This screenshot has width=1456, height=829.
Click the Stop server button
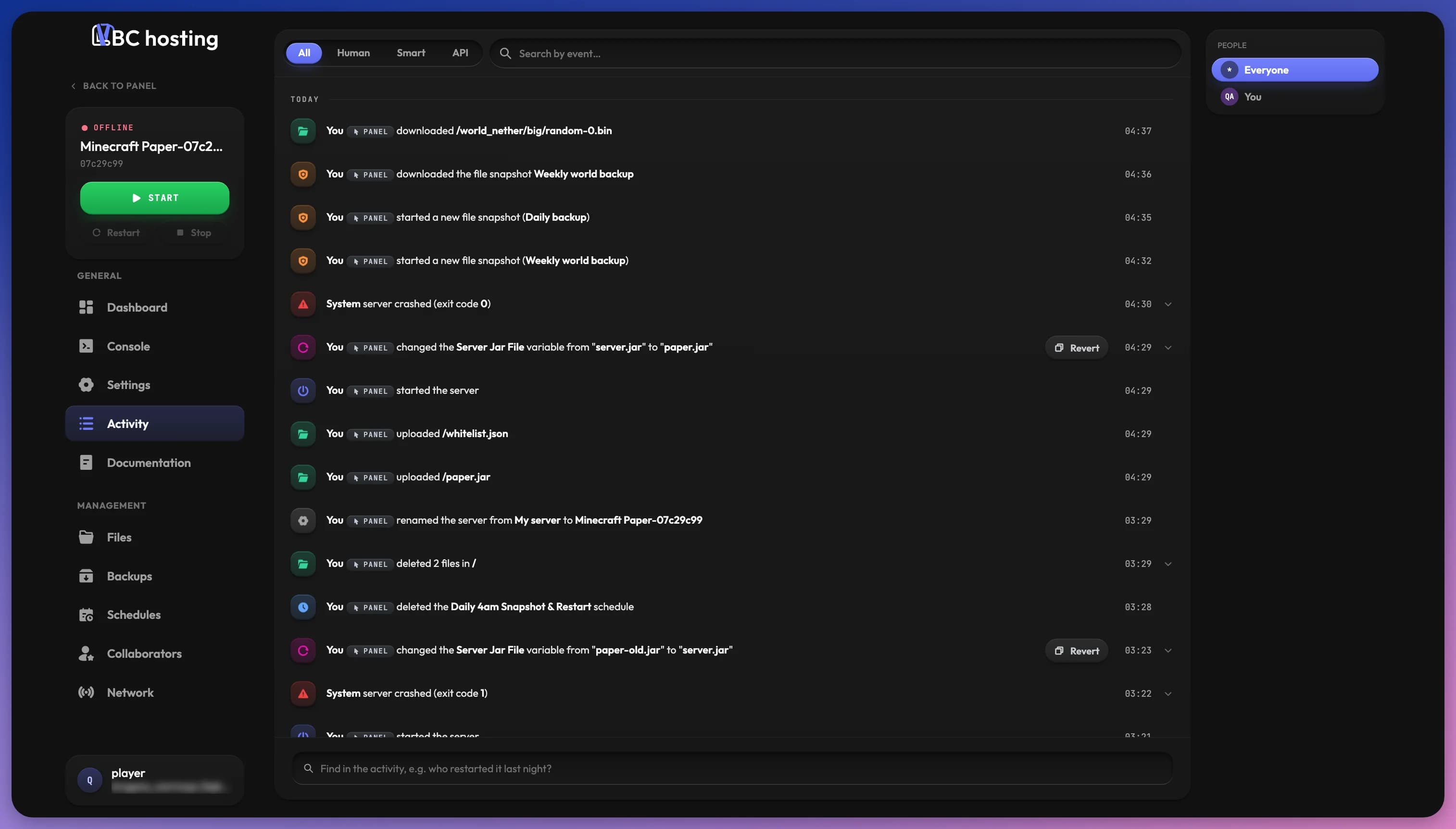(194, 232)
